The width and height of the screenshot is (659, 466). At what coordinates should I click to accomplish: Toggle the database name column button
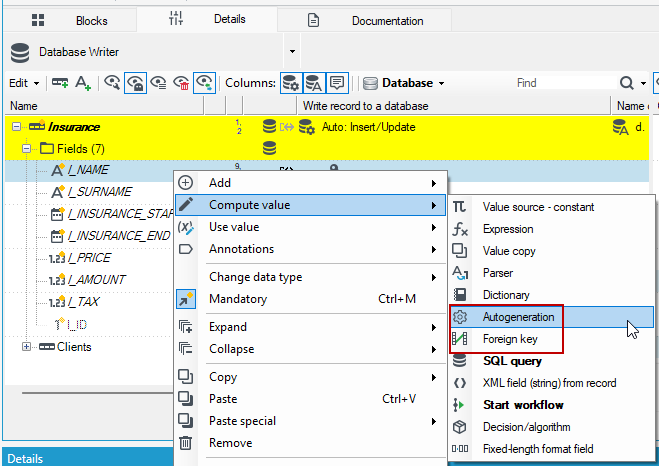[314, 83]
